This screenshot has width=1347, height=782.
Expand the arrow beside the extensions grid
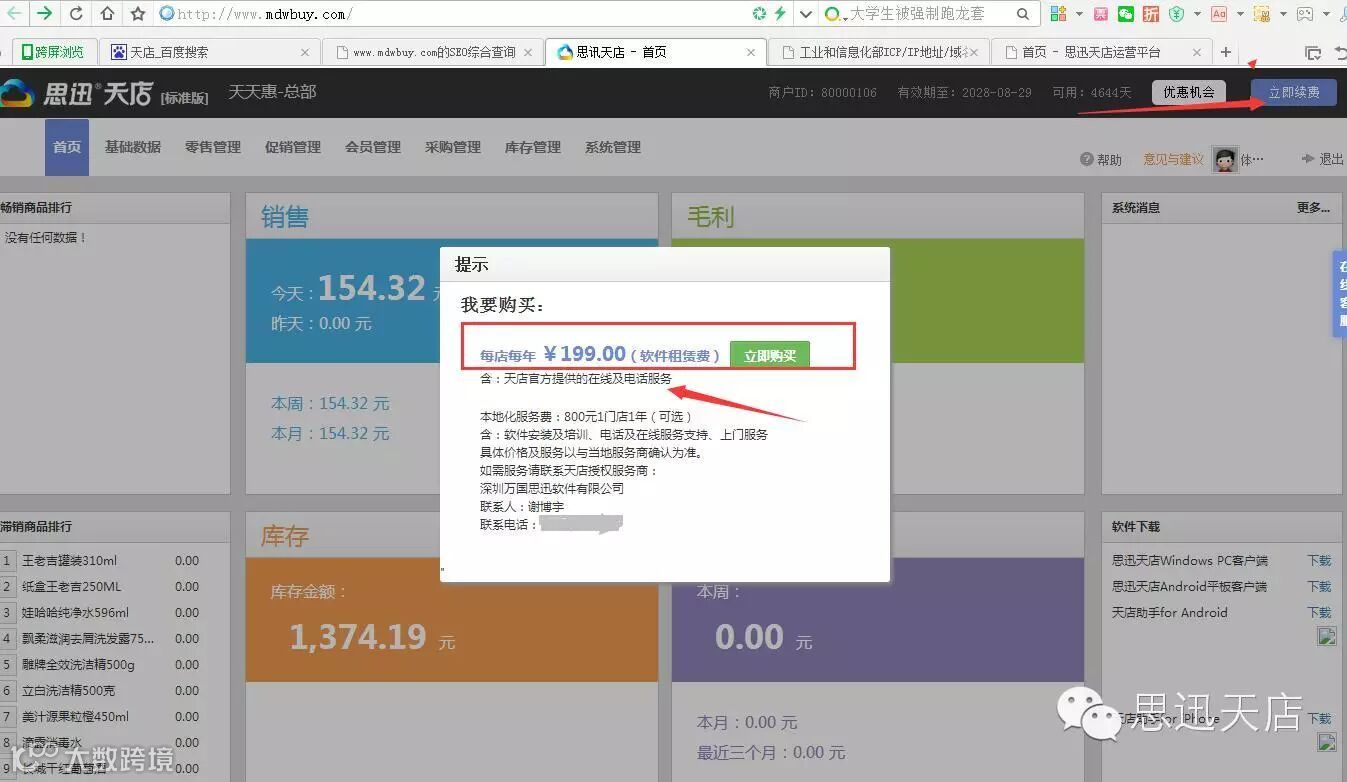point(1079,14)
